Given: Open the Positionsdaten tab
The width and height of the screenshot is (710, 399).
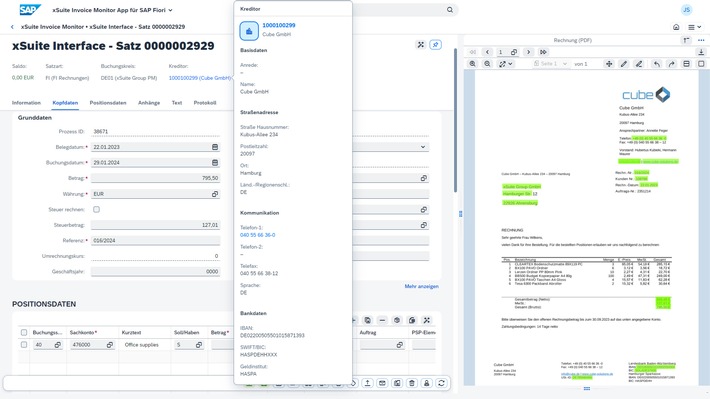Looking at the screenshot, I should 108,103.
